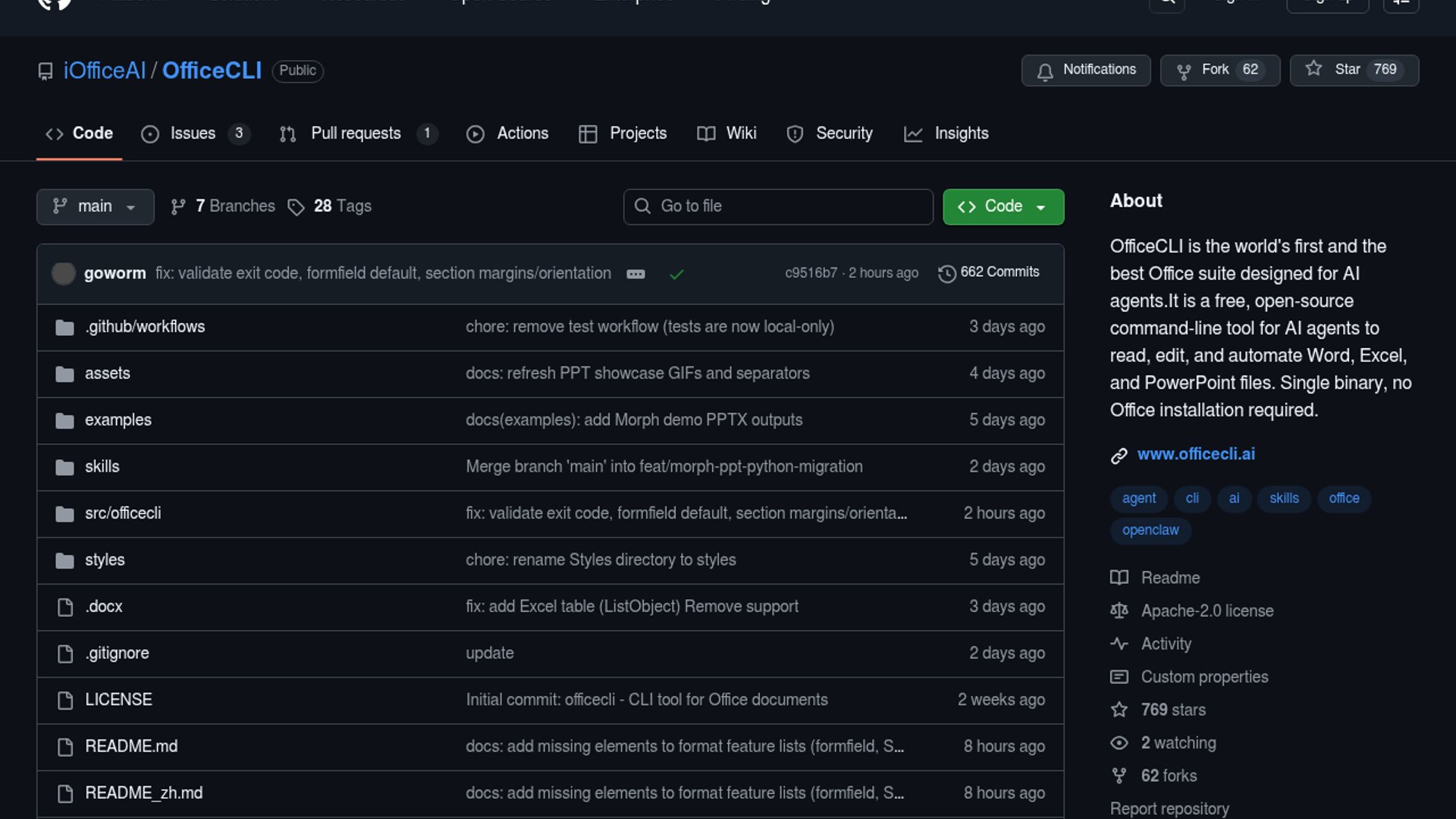Click the Notifications bell button
This screenshot has width=1456, height=819.
[x=1085, y=70]
